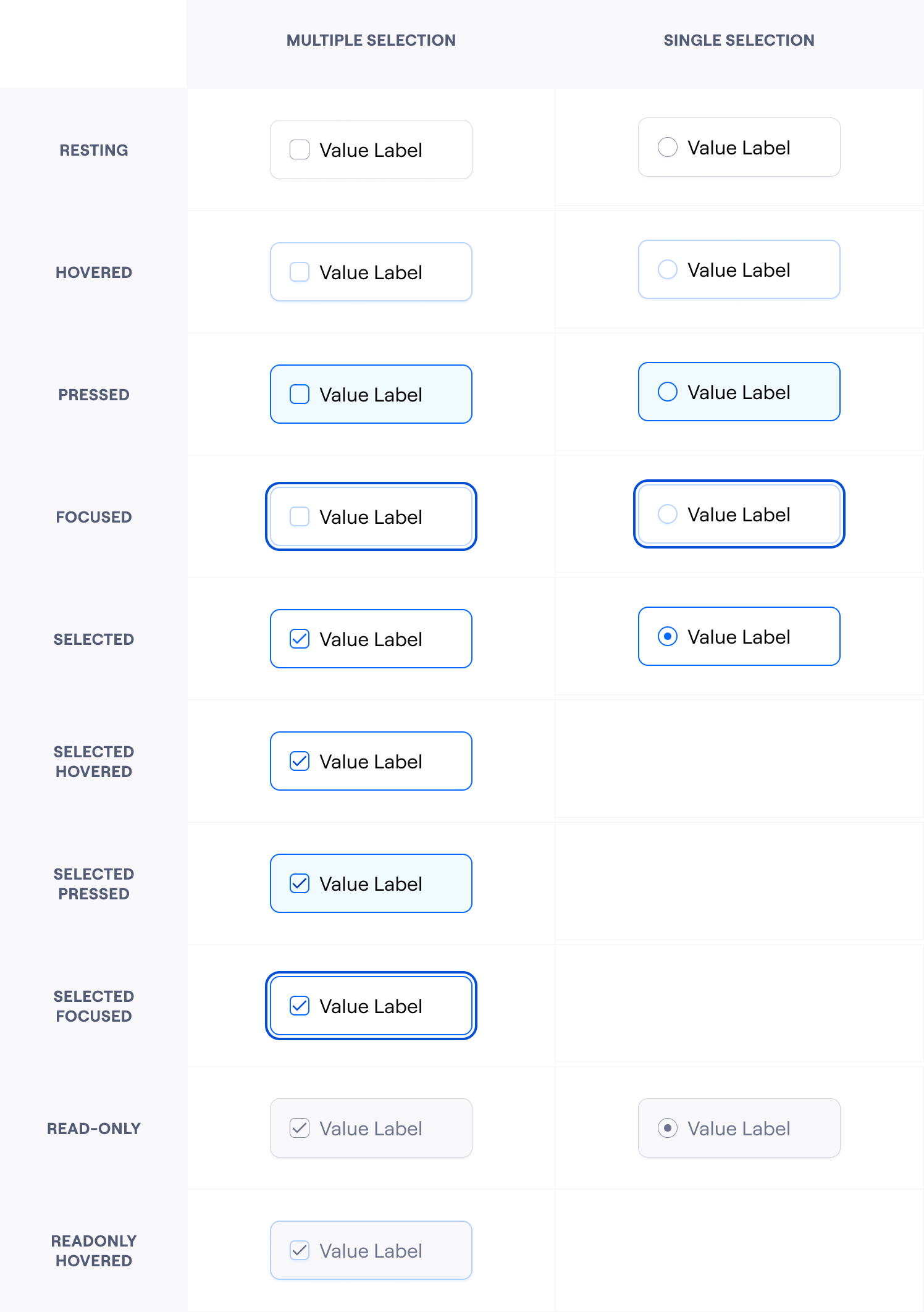The image size is (924, 1312).
Task: Click the Read-Only greyed radio button
Action: 668,1128
